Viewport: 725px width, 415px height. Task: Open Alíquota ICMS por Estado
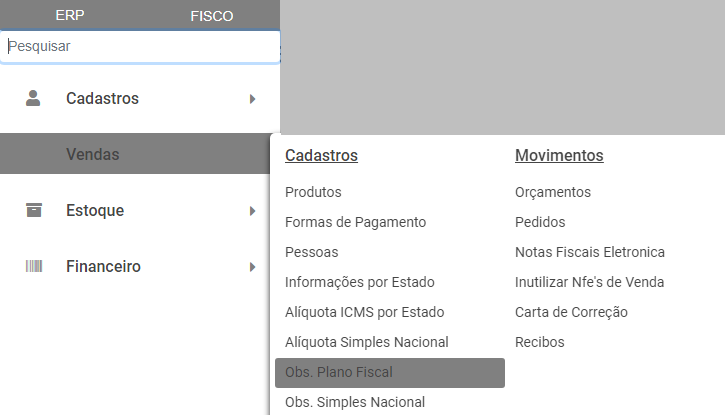pos(364,312)
